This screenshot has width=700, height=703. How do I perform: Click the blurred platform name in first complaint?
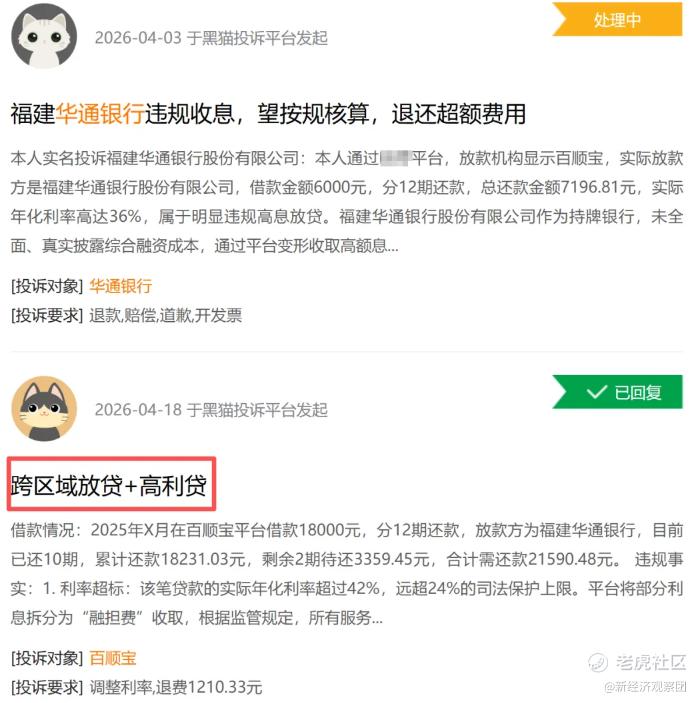point(395,158)
